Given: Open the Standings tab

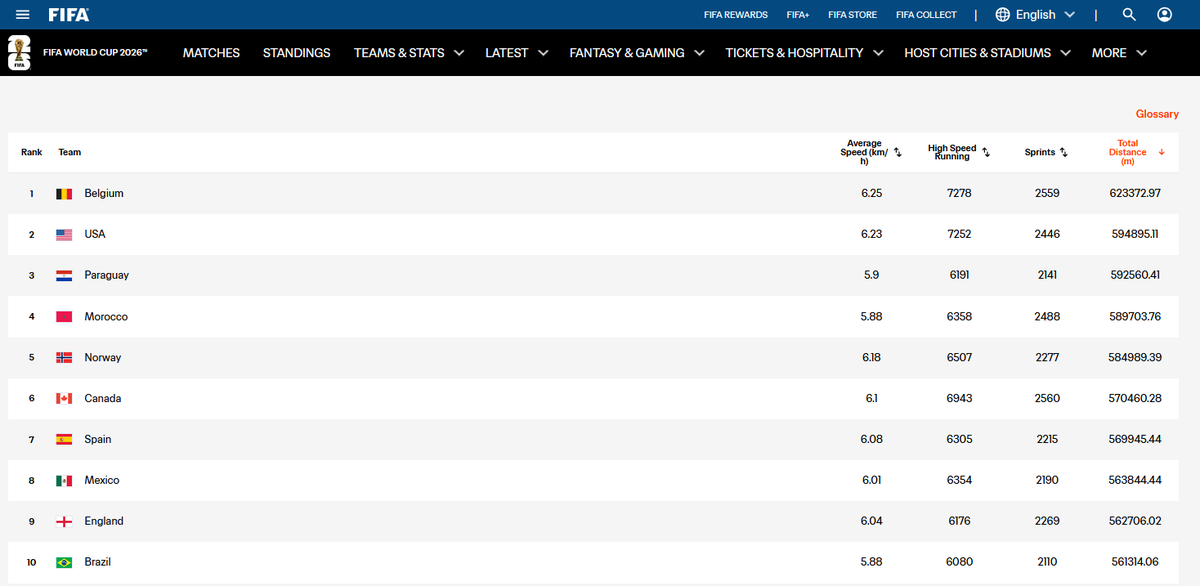Looking at the screenshot, I should pyautogui.click(x=296, y=53).
